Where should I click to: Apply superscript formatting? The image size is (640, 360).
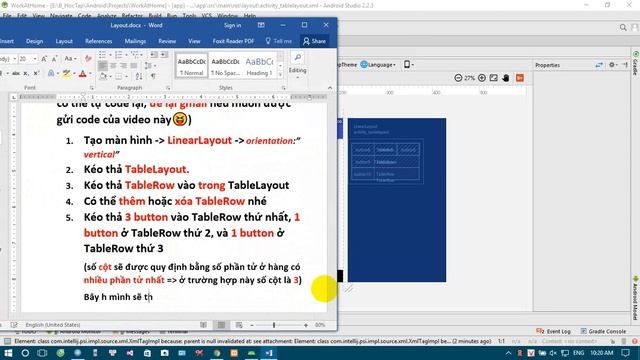pyautogui.click(x=36, y=74)
